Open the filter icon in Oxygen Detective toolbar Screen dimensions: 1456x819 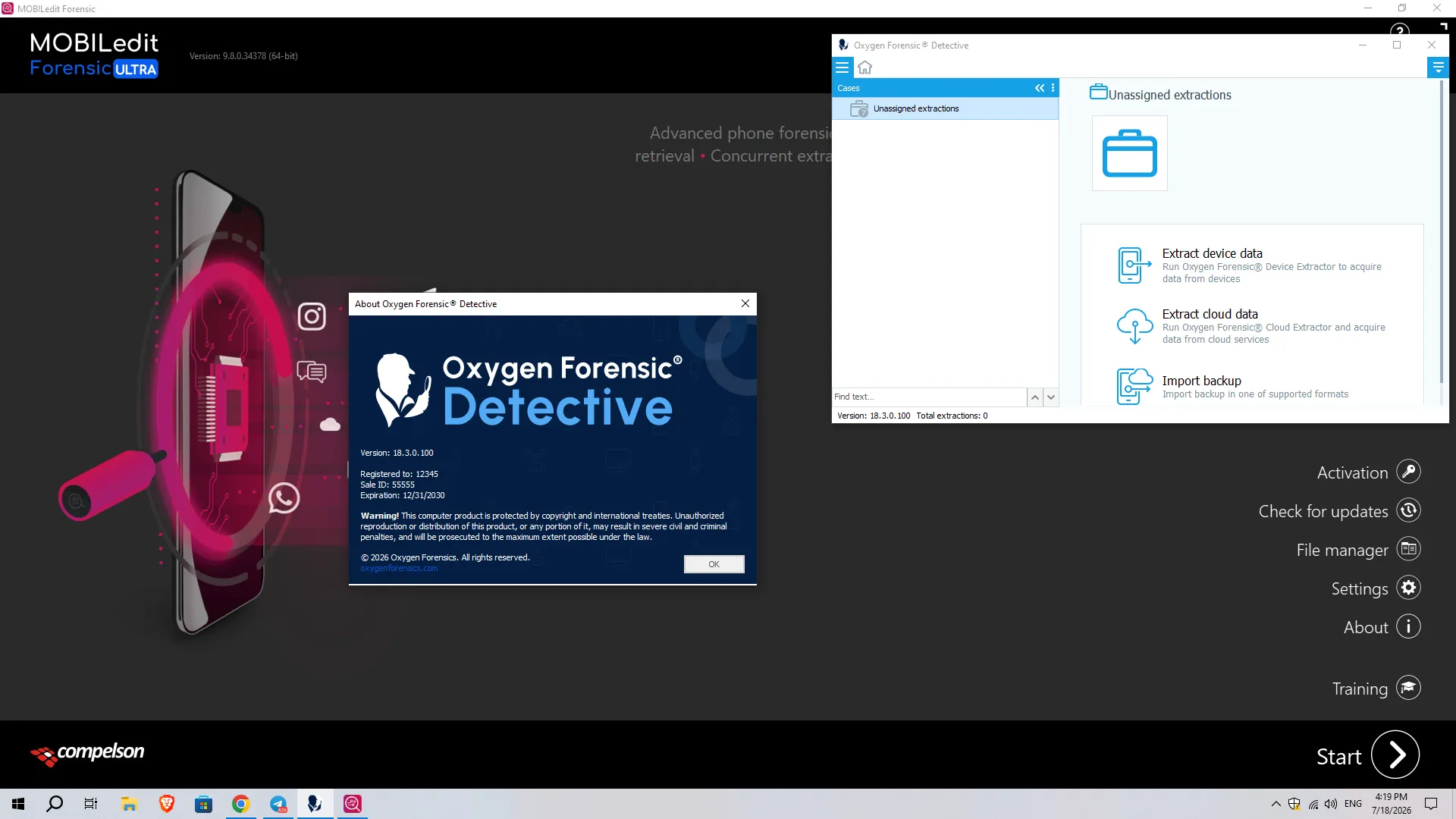[1438, 67]
